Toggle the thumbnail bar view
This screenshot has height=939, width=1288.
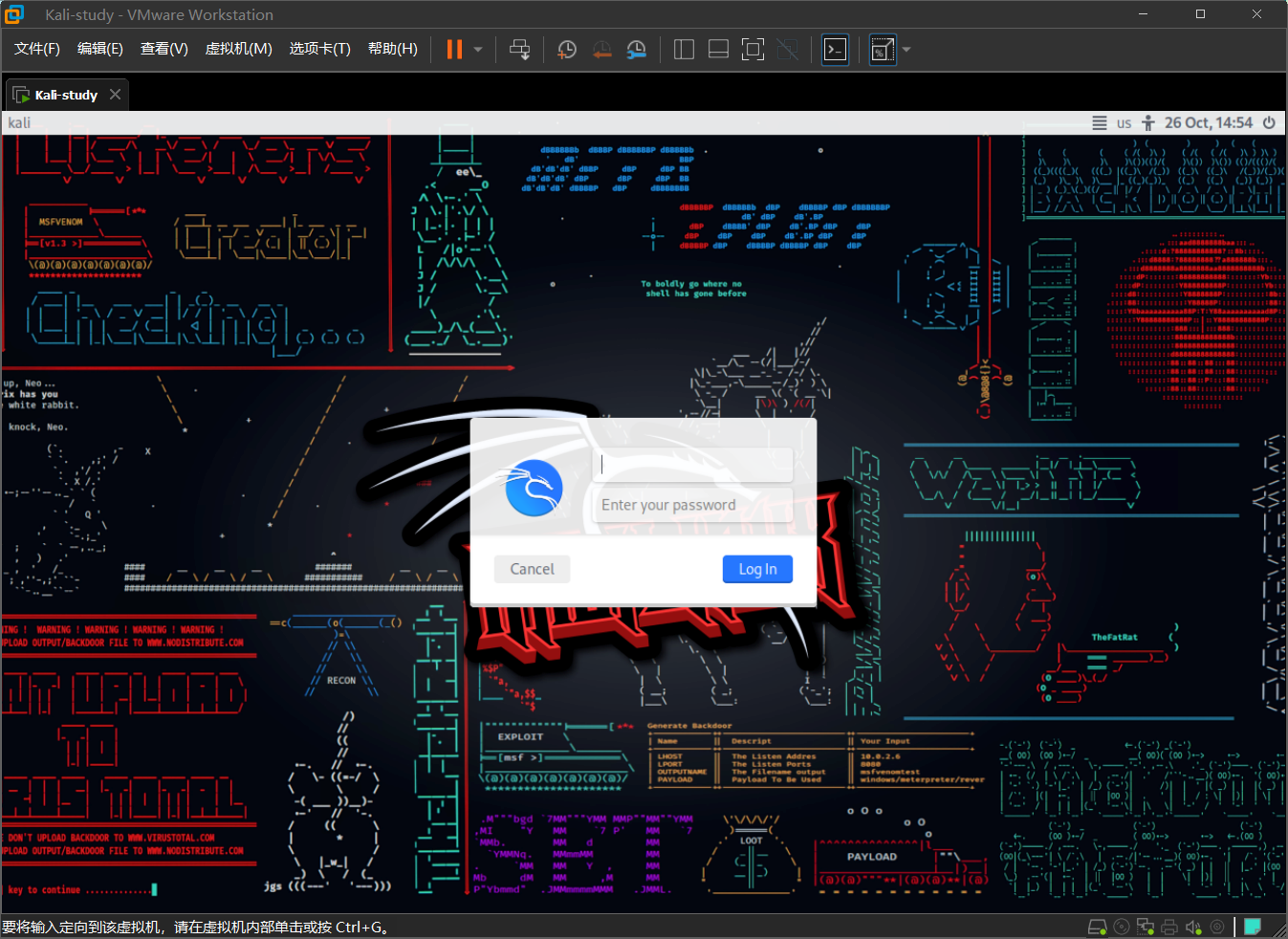(718, 50)
